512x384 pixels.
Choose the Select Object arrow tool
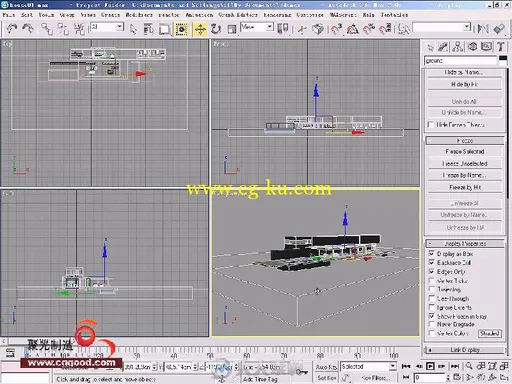(x=133, y=29)
